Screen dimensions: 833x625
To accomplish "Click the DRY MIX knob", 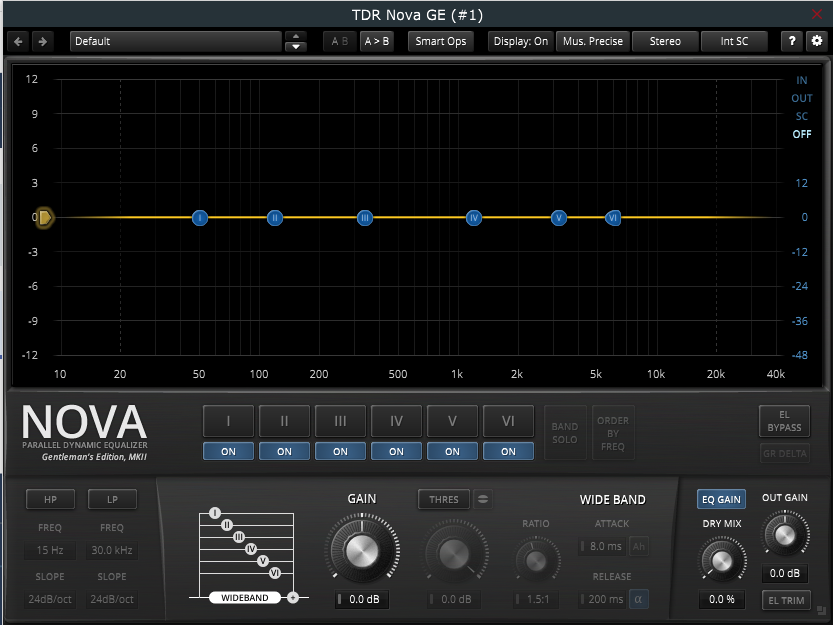I will [721, 560].
